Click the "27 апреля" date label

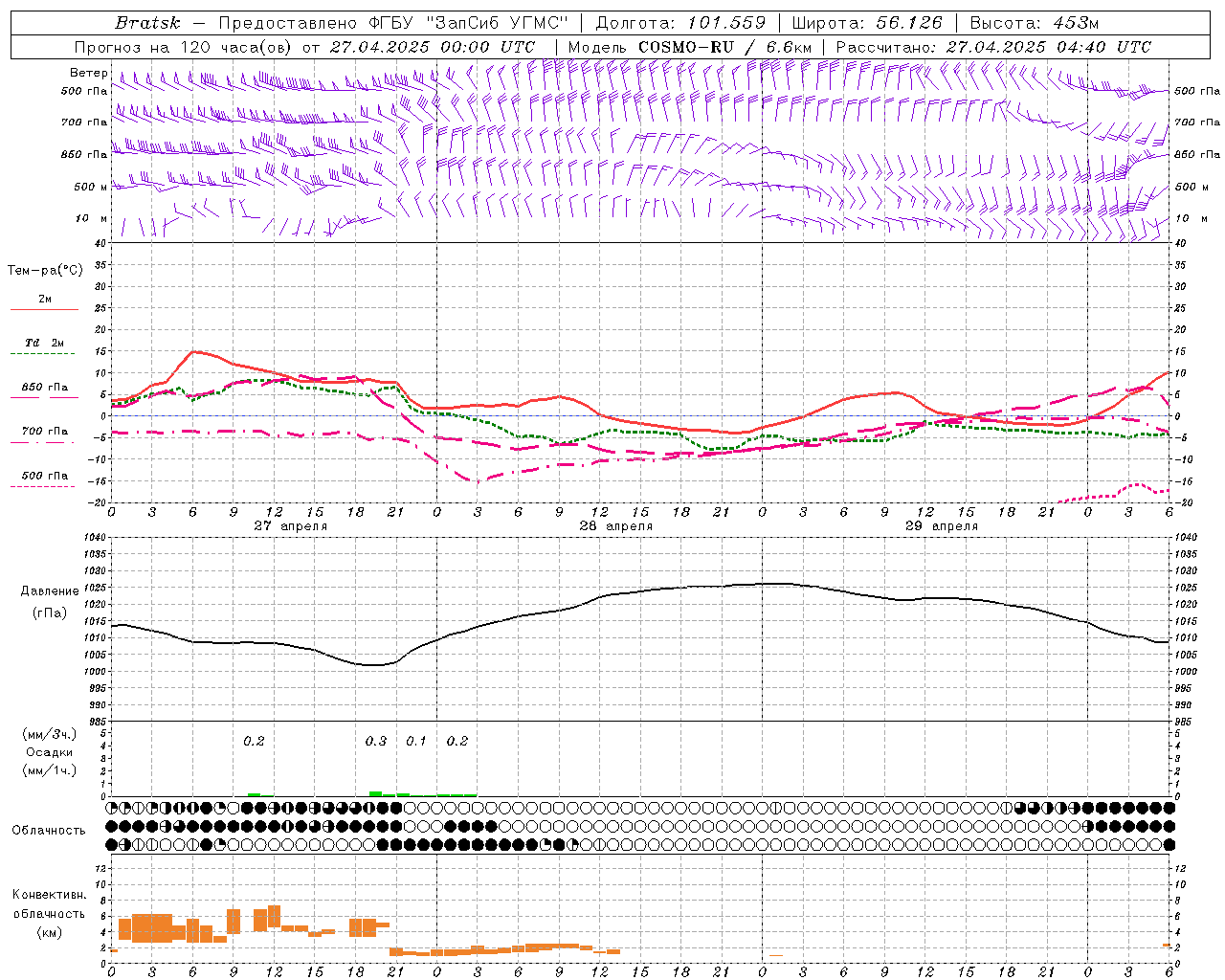[x=290, y=525]
